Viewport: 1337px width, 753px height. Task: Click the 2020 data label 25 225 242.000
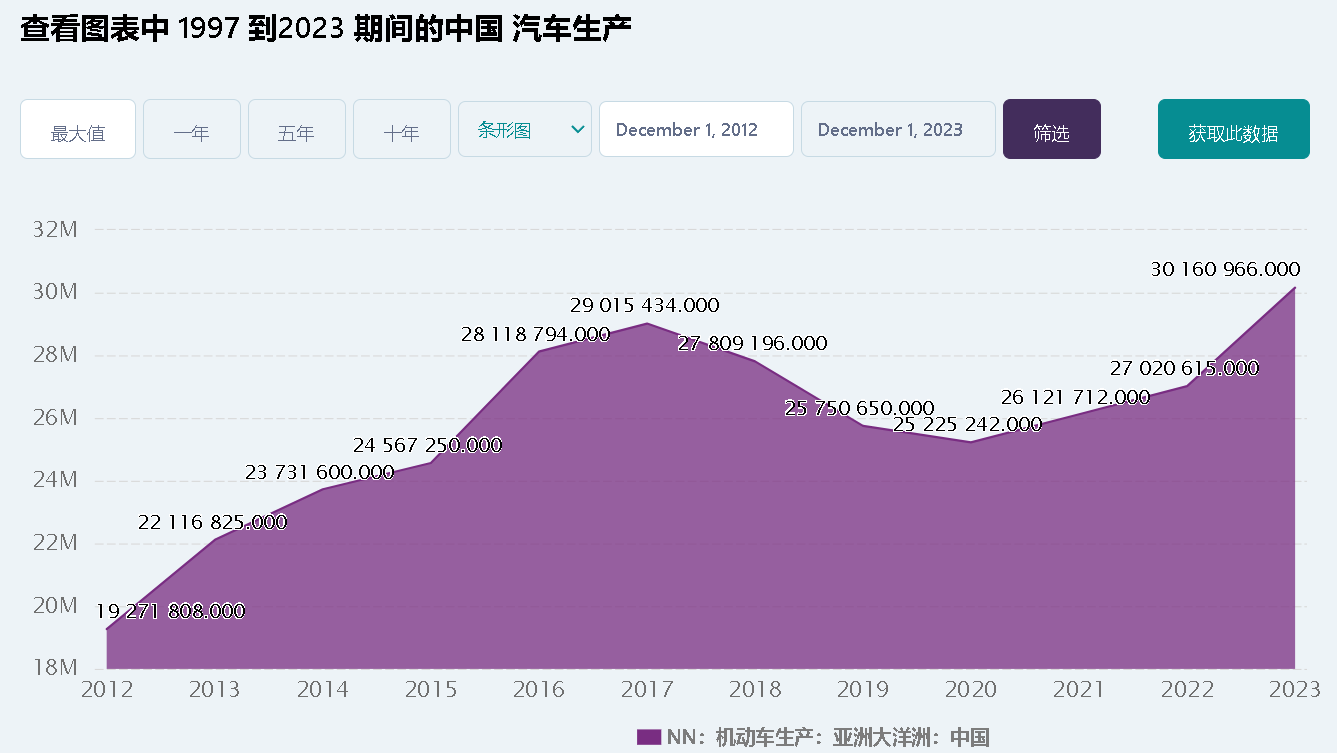pos(967,424)
